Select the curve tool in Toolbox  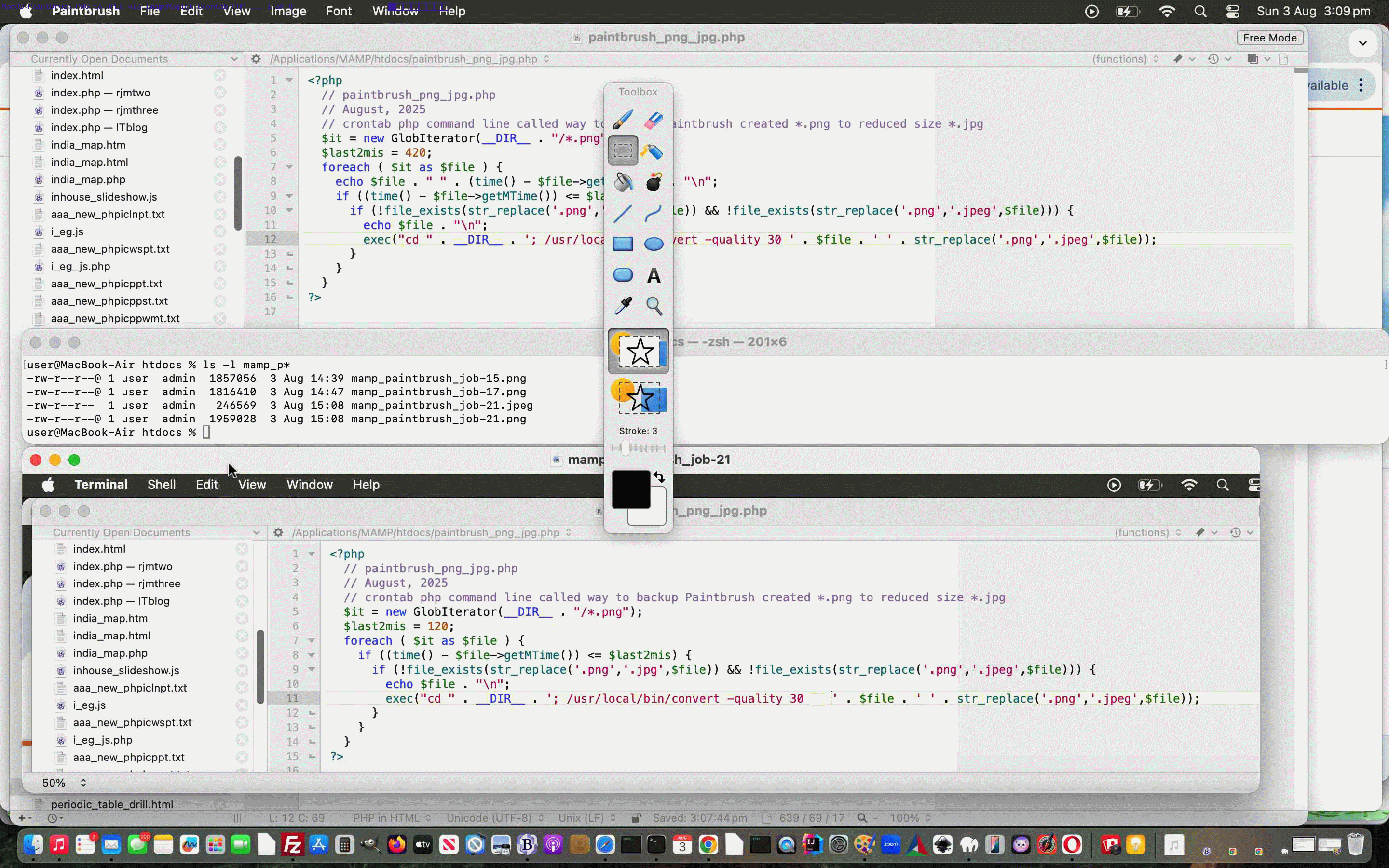pos(654,213)
